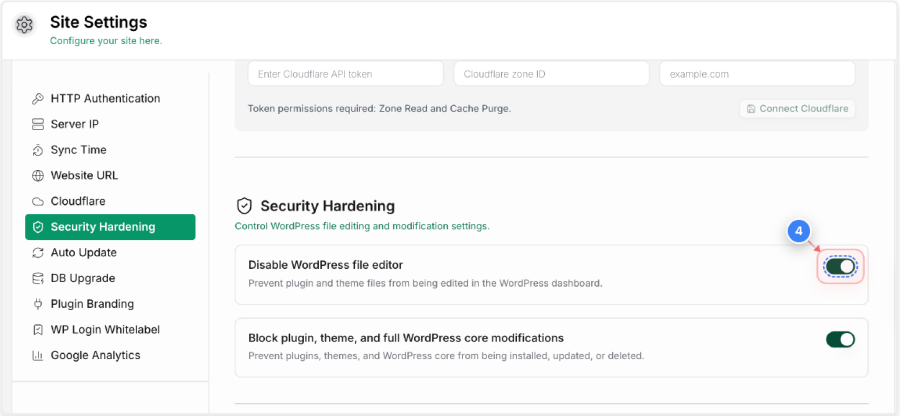Click the Website URL globe icon
This screenshot has height=416, width=900.
click(38, 176)
